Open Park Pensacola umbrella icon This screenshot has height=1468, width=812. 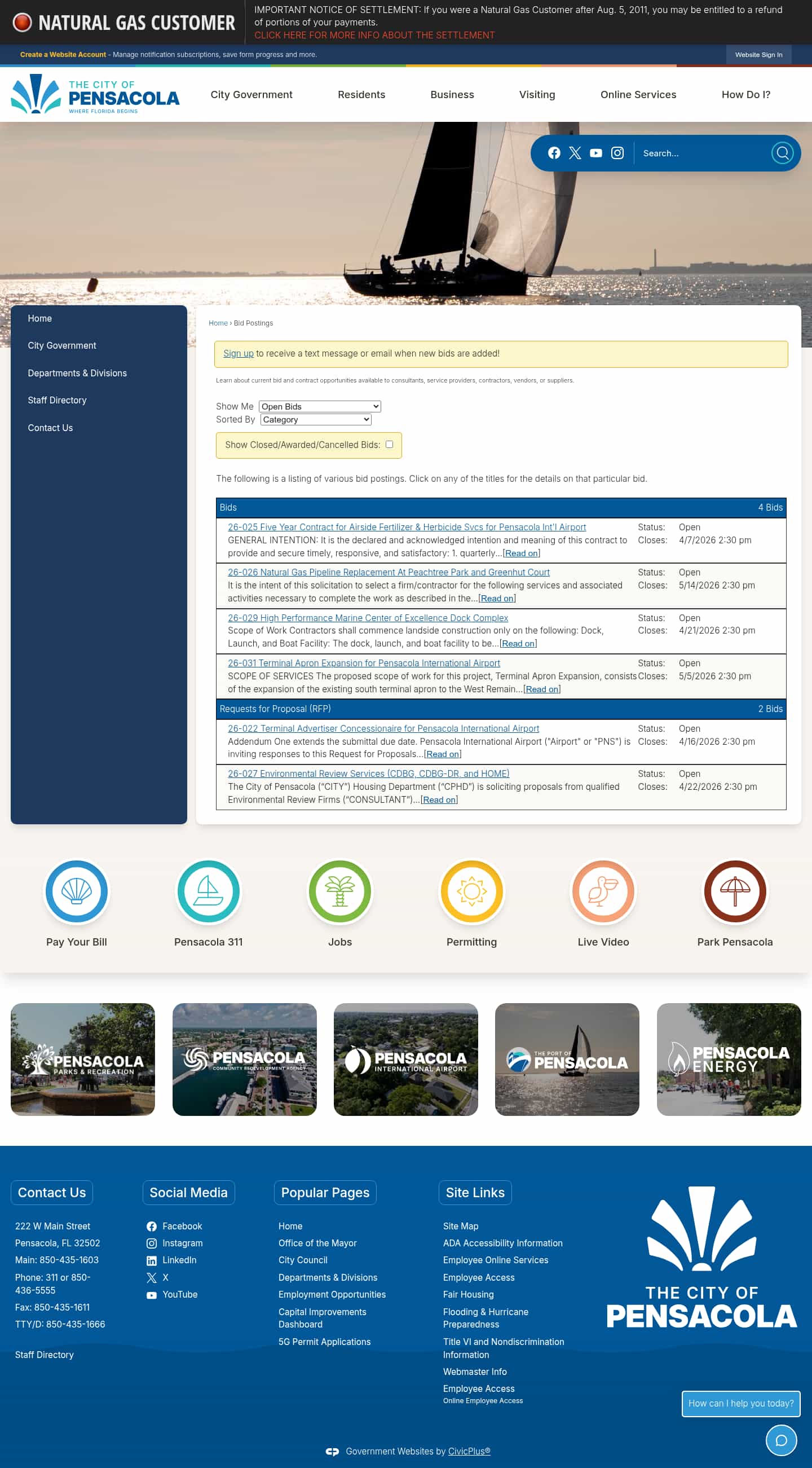point(735,891)
